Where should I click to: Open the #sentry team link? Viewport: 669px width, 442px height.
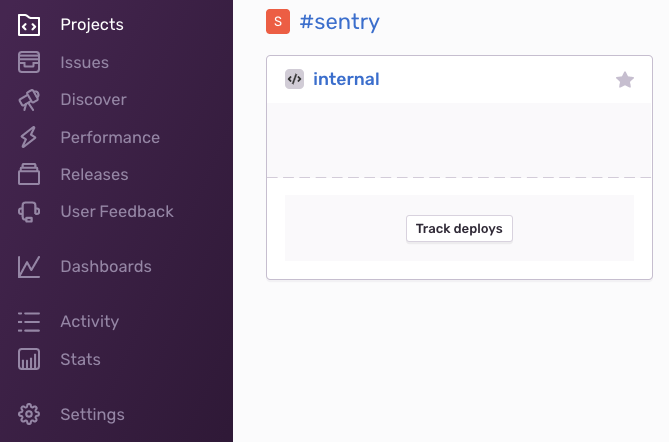click(340, 22)
